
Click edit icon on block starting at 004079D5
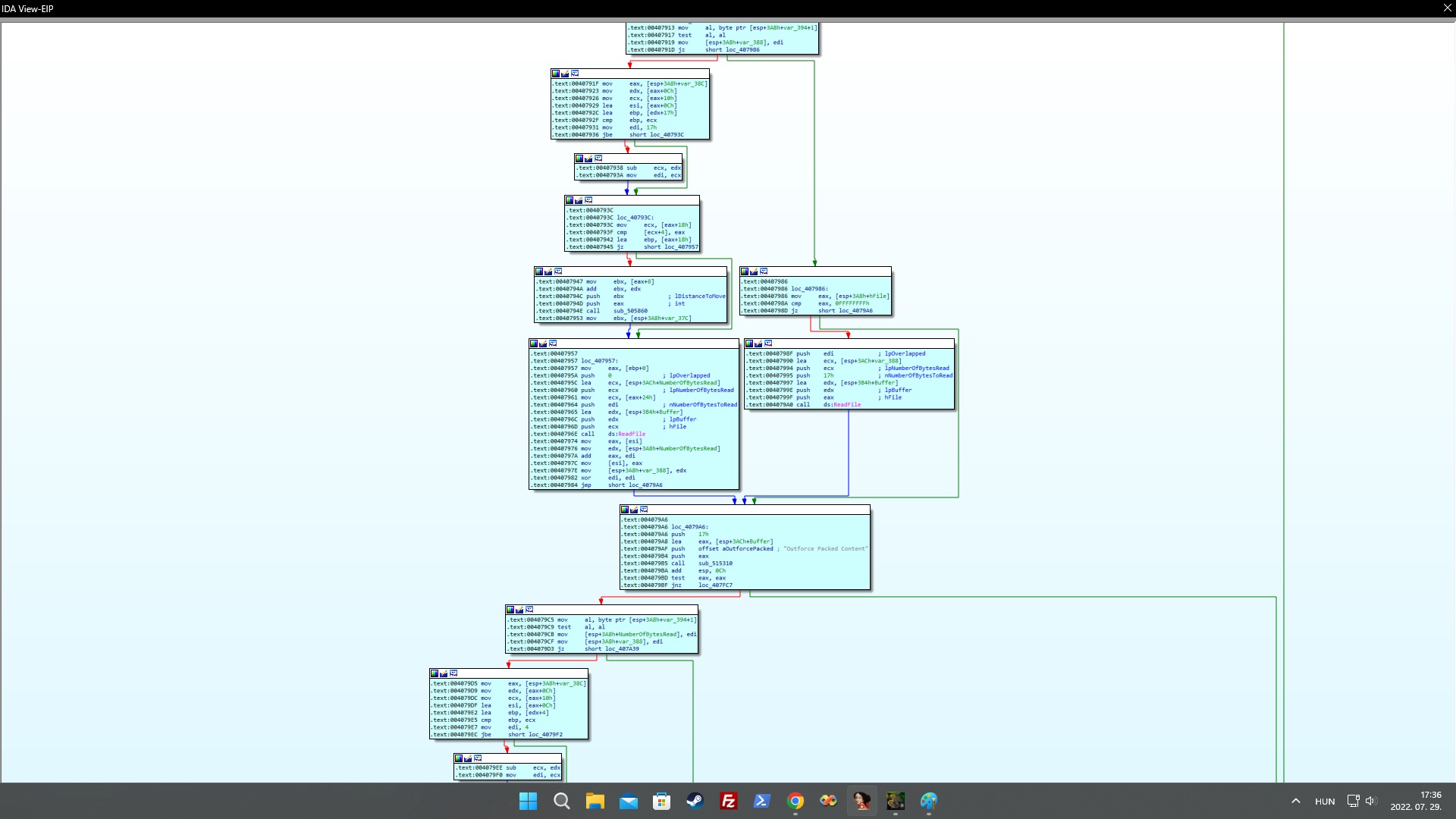pyautogui.click(x=444, y=673)
